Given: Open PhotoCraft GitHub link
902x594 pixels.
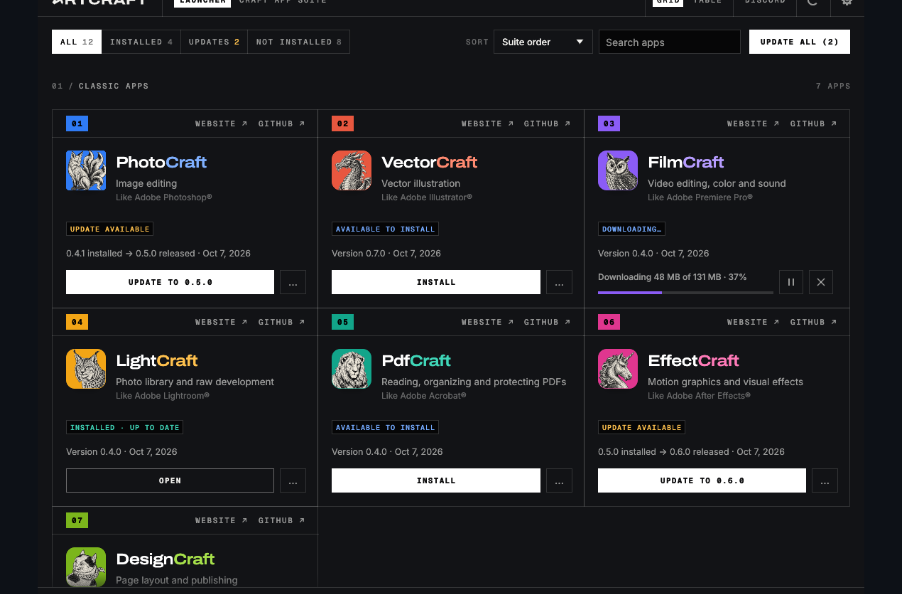Looking at the screenshot, I should tap(281, 124).
